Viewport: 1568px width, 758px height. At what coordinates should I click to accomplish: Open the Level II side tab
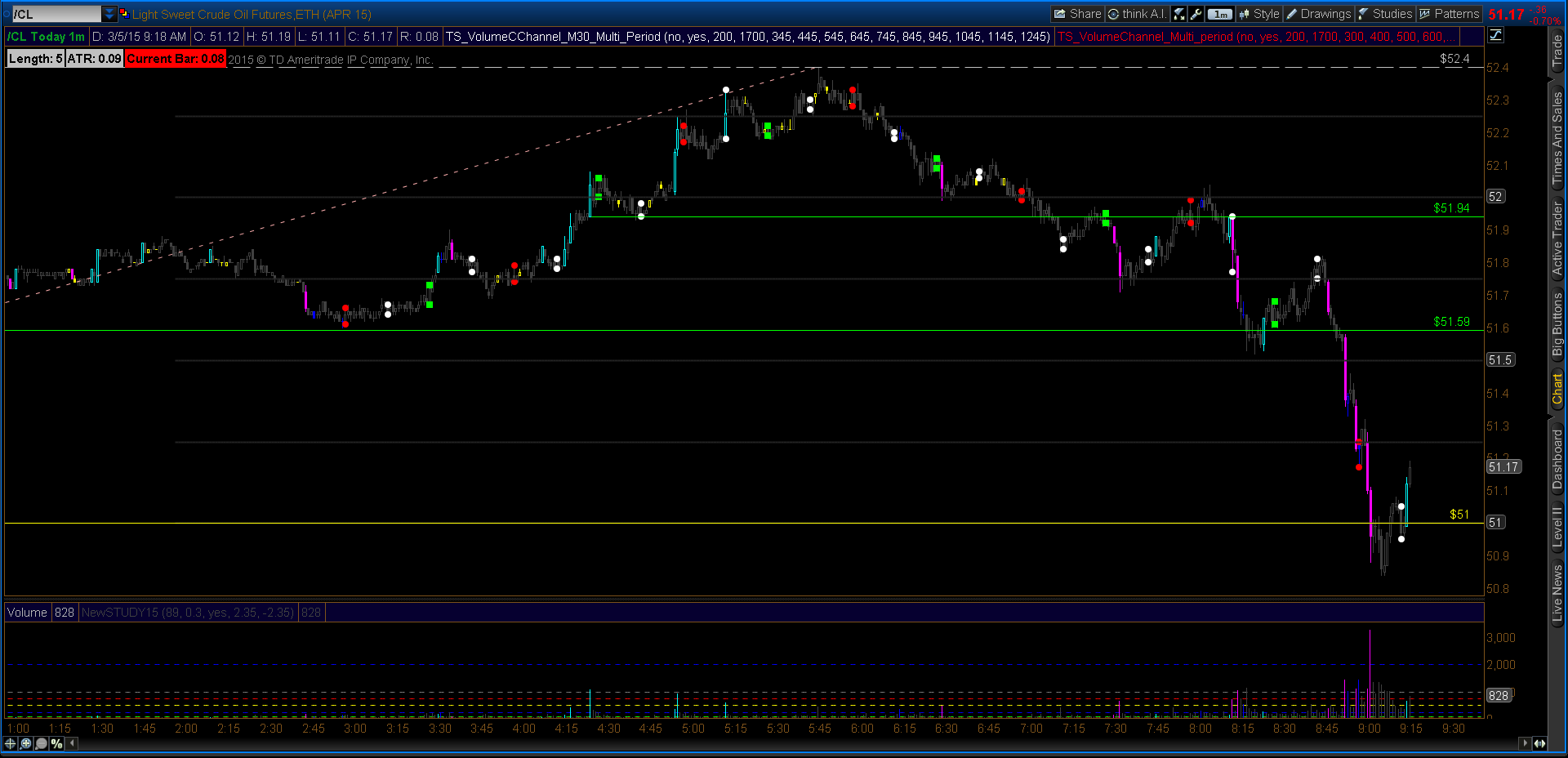[1557, 527]
